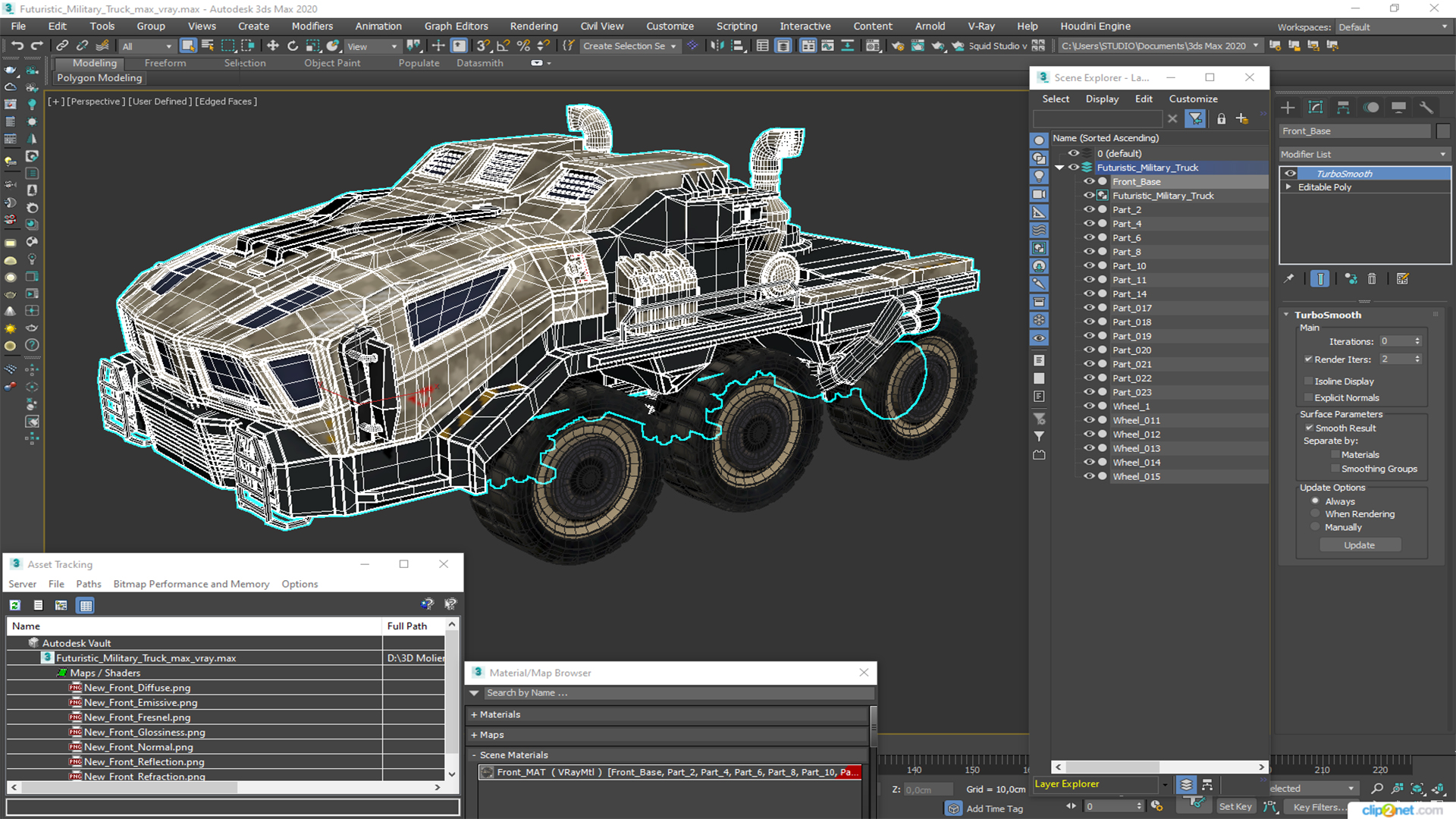Click the Set Key button

1235,807
